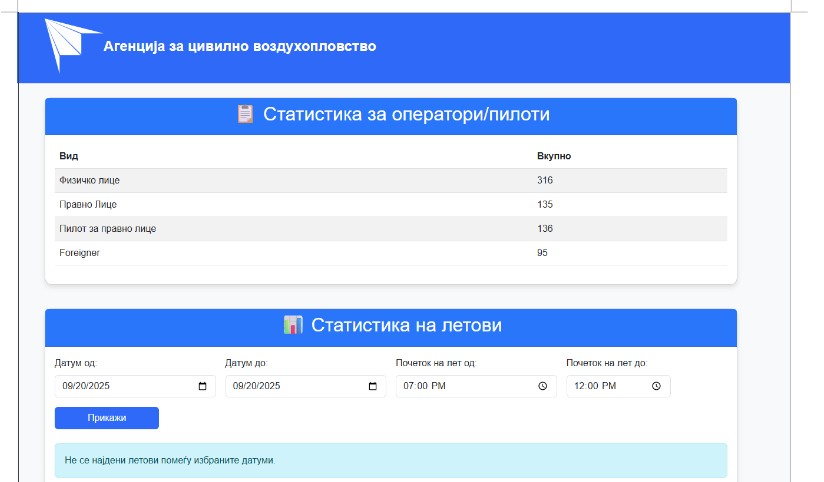Click the Датум до: label
824x482 pixels.
246,363
